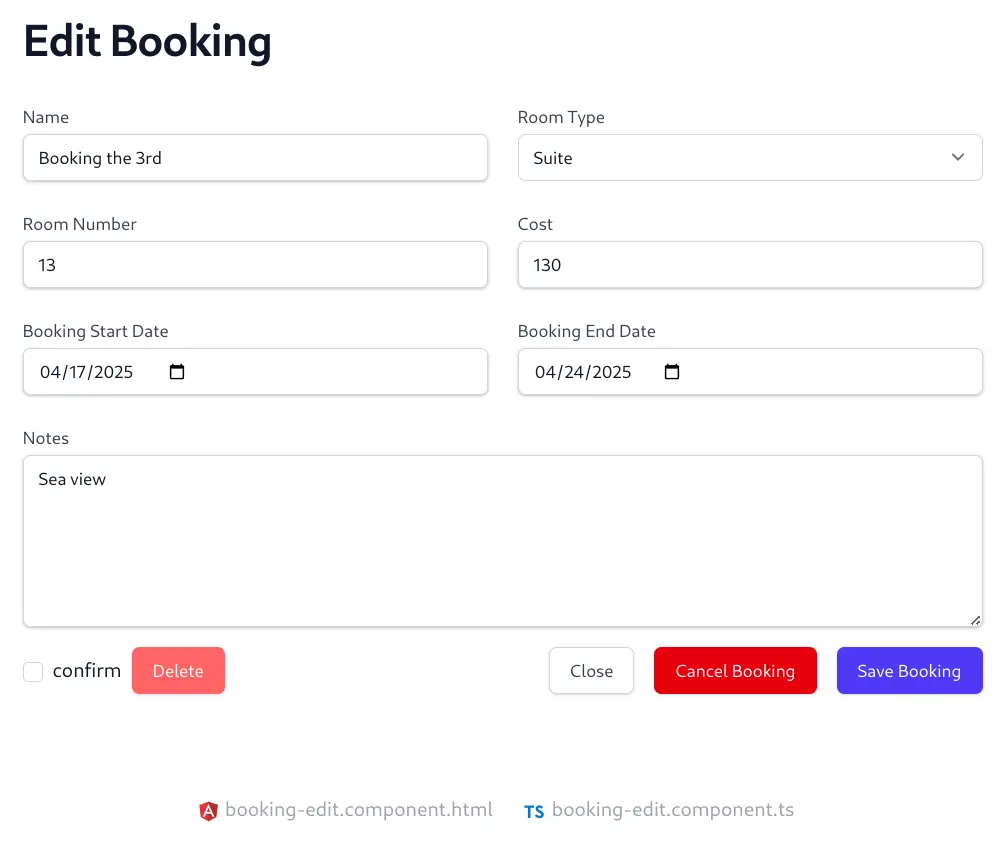Click the Angular logo icon

coord(208,811)
